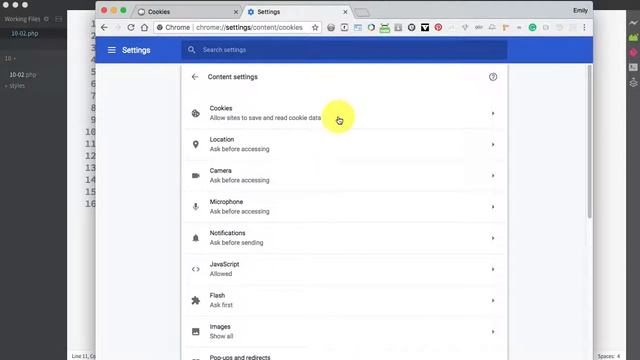This screenshot has height=360, width=640.
Task: Bookmark this page with star
Action: click(x=315, y=27)
